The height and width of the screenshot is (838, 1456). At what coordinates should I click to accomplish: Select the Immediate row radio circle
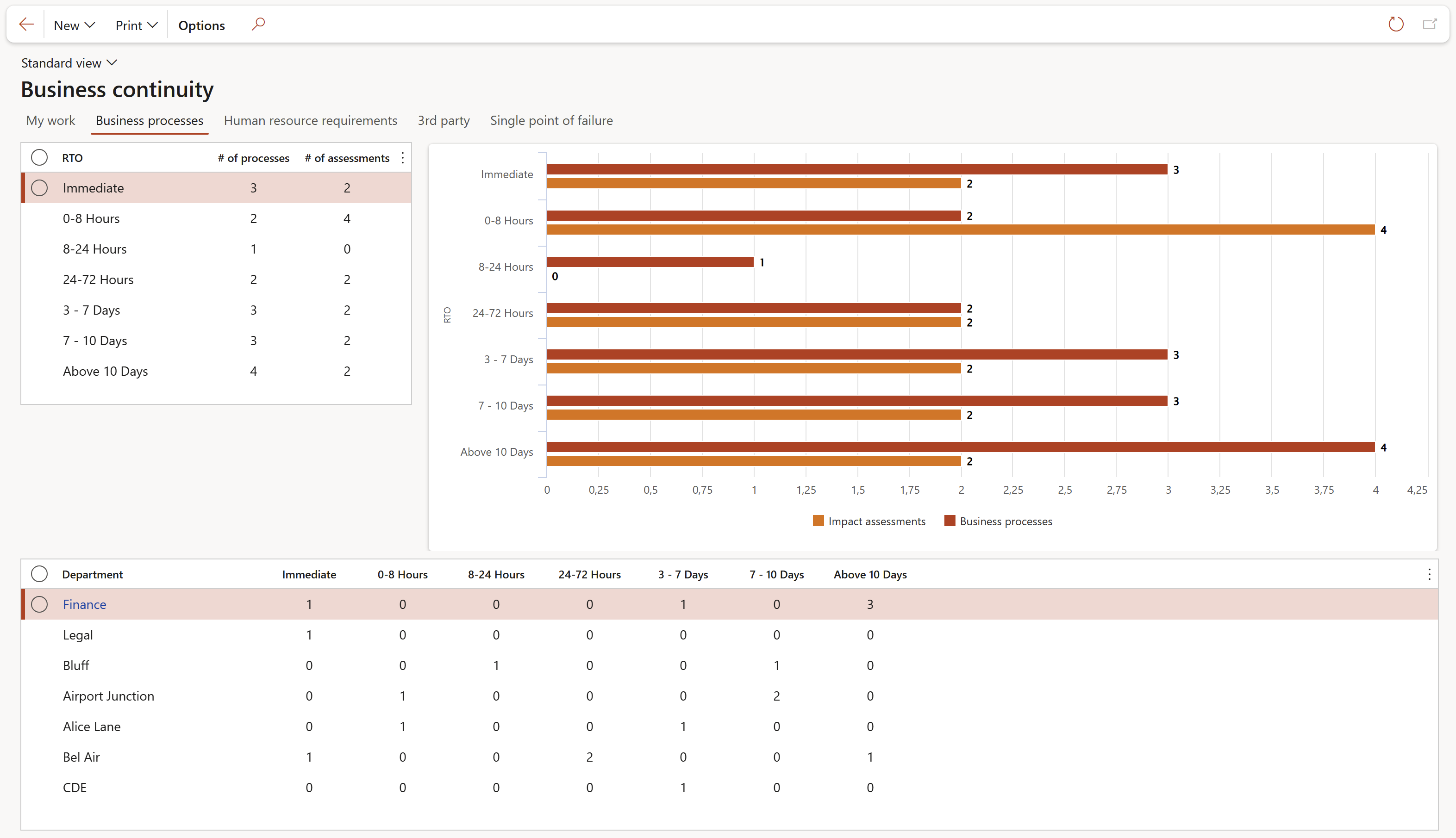[39, 187]
